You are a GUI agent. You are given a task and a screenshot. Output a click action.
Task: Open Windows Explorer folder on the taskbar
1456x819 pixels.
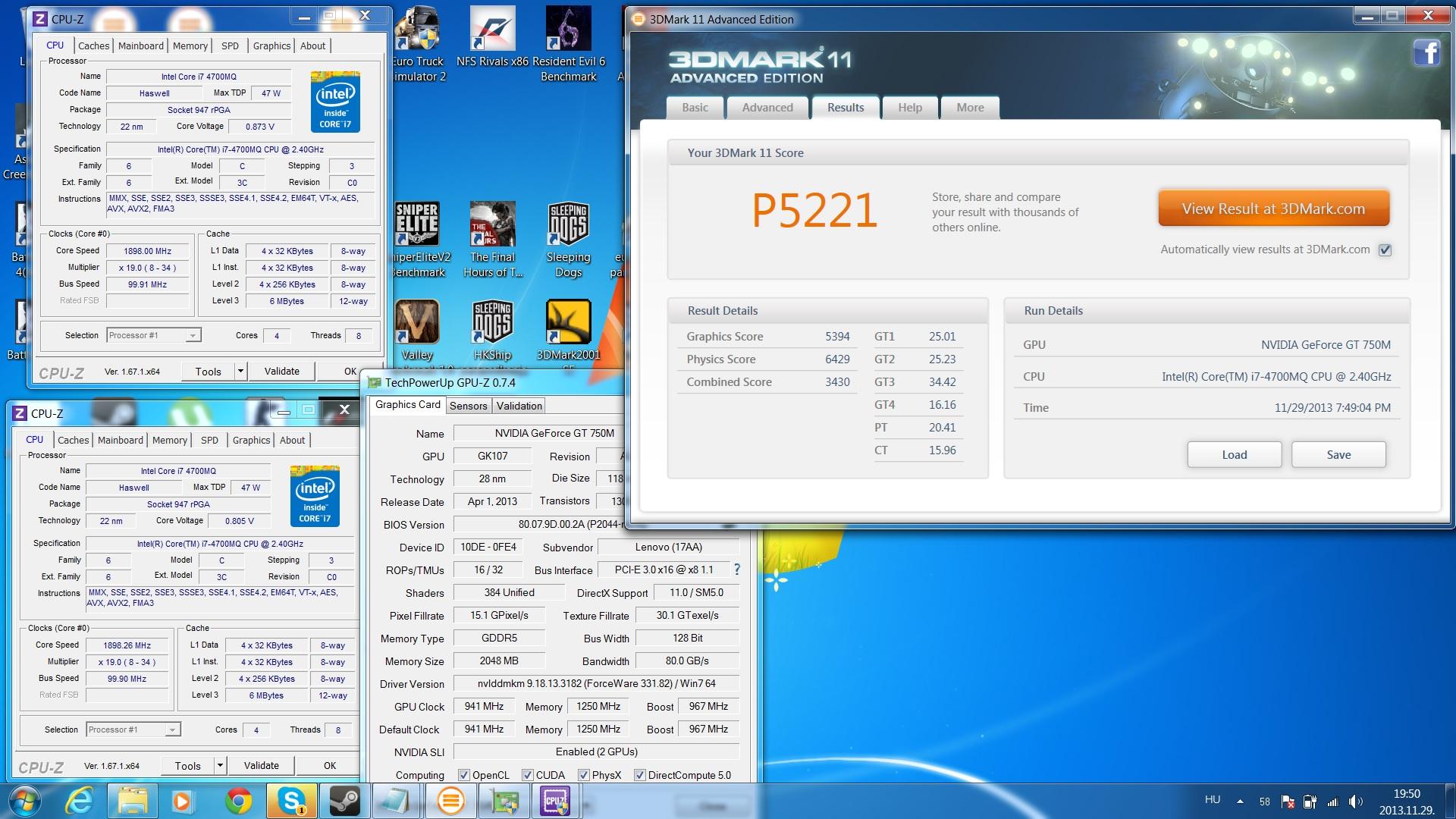[133, 801]
